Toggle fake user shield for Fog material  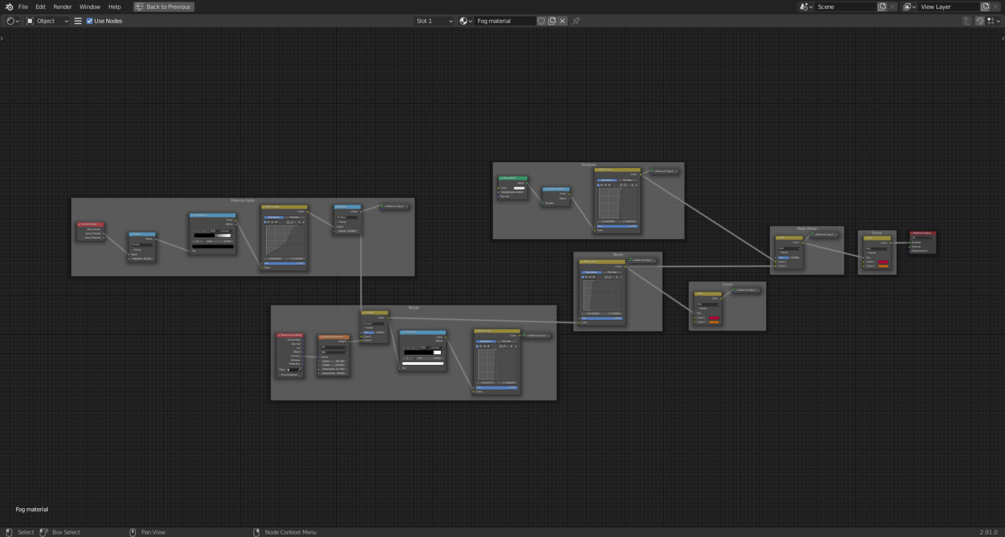[542, 21]
